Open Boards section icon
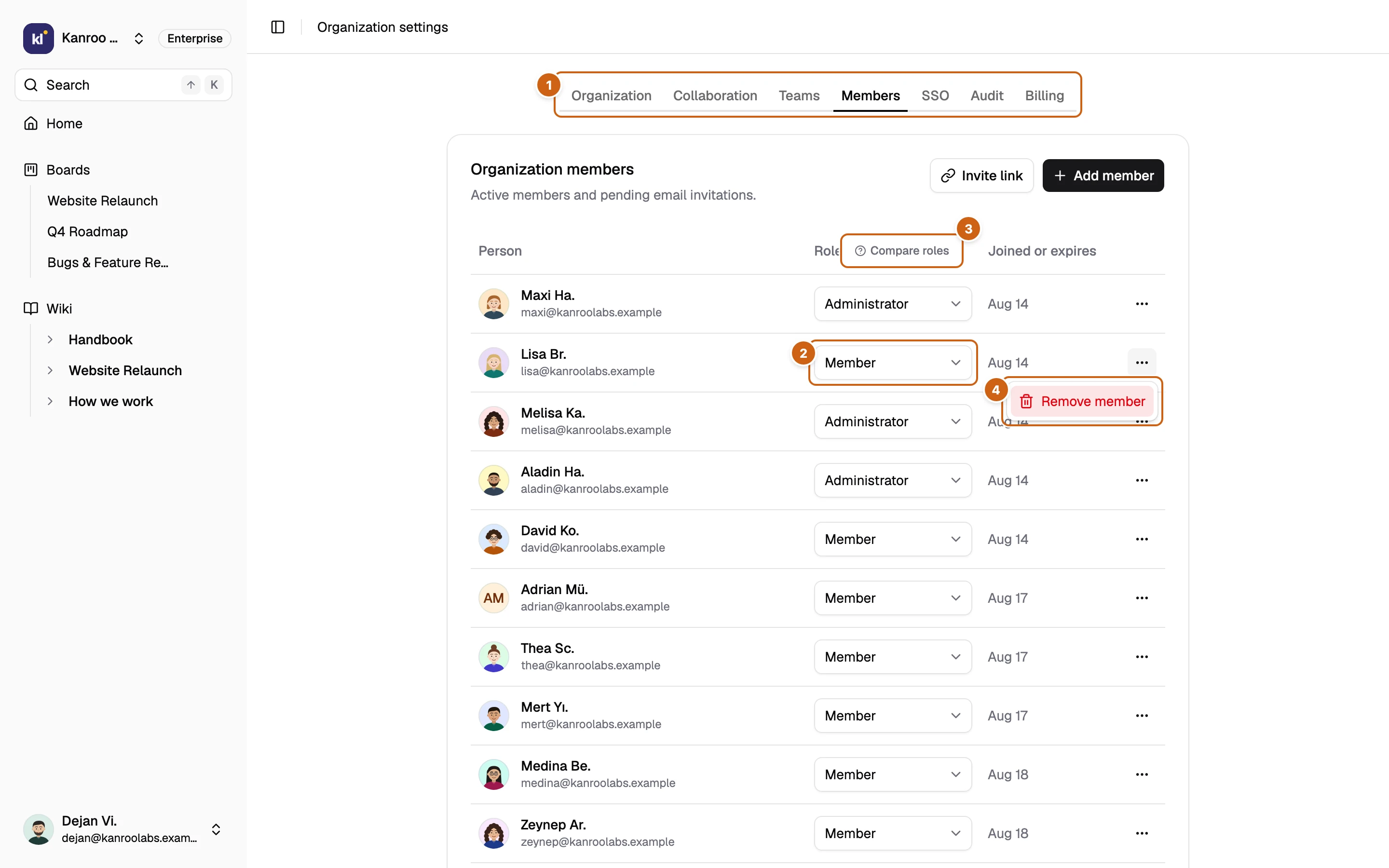The image size is (1389, 868). click(x=31, y=170)
